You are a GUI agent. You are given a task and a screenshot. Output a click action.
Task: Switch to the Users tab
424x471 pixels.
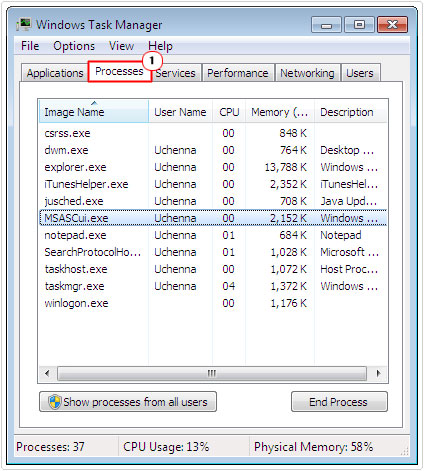(x=360, y=73)
